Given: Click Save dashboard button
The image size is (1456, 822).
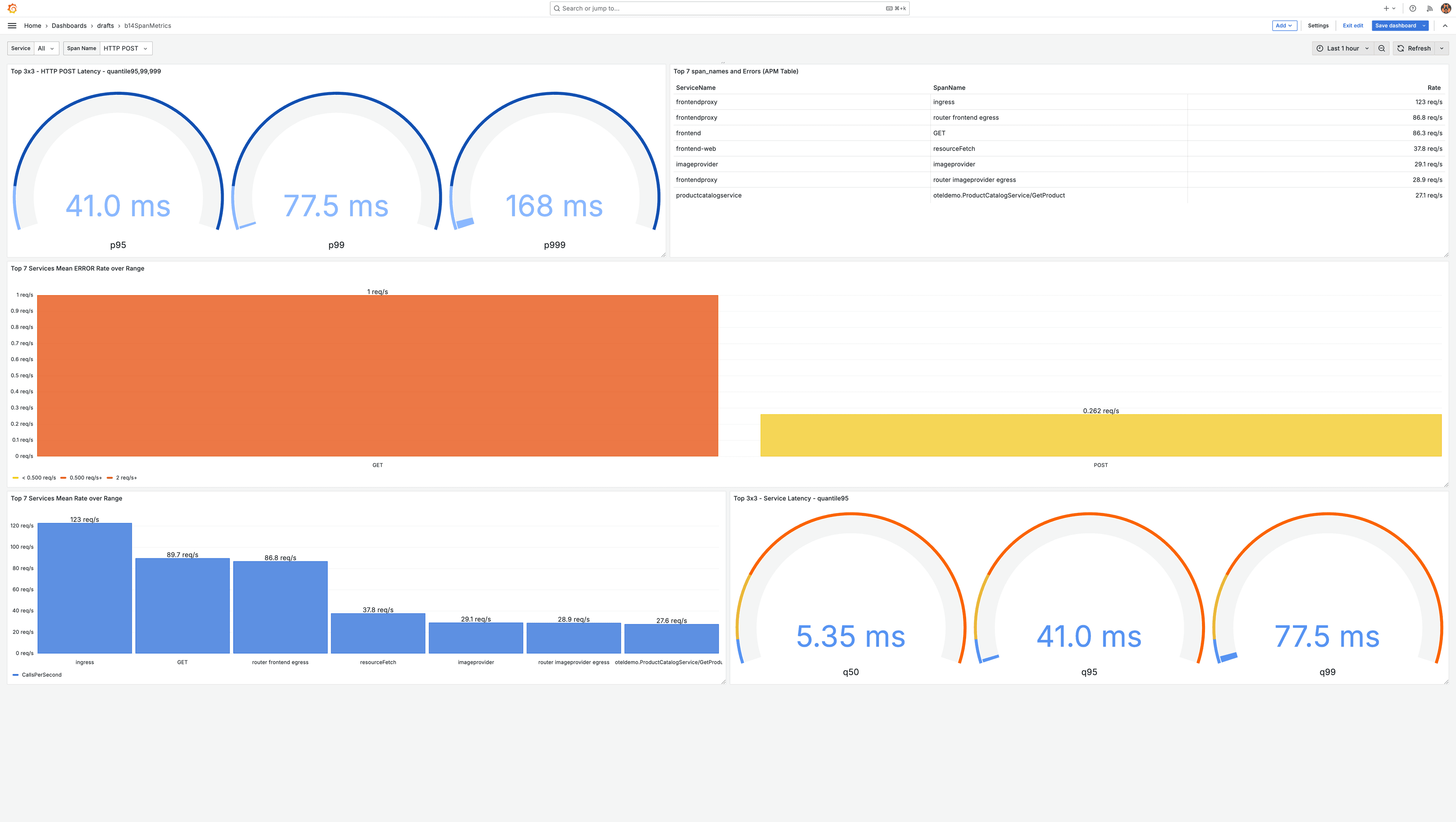Looking at the screenshot, I should click(x=1395, y=25).
